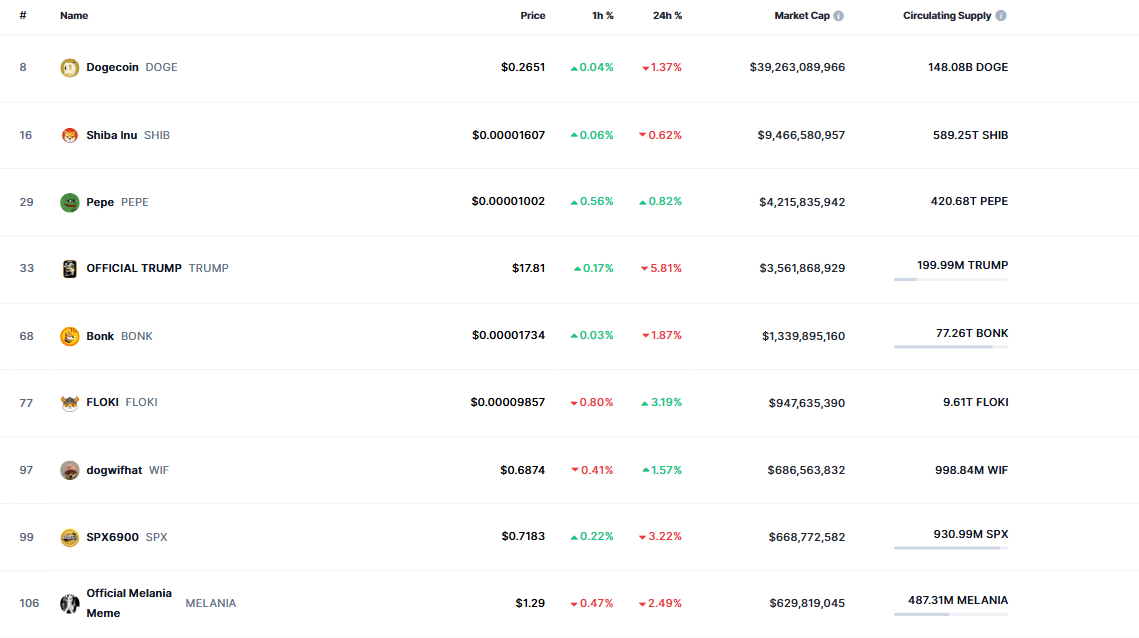Sort by the rank # column header

click(x=23, y=16)
